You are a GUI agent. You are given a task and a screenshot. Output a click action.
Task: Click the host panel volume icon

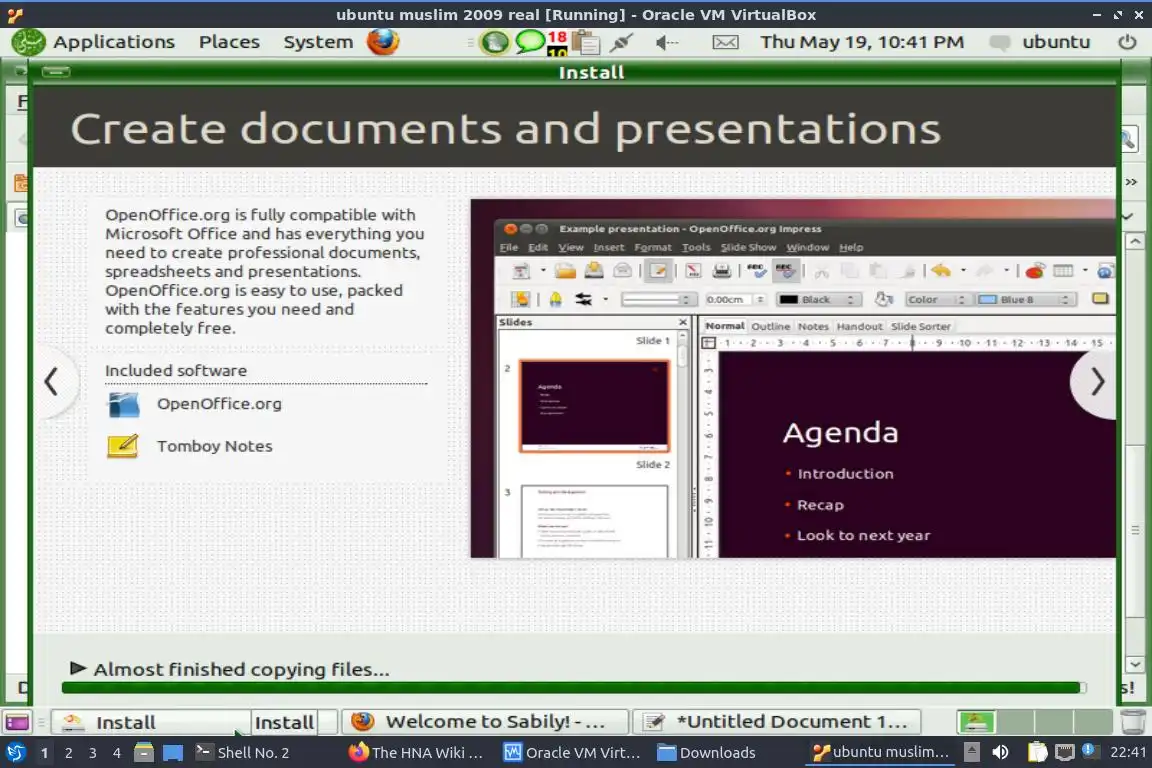coord(1000,752)
